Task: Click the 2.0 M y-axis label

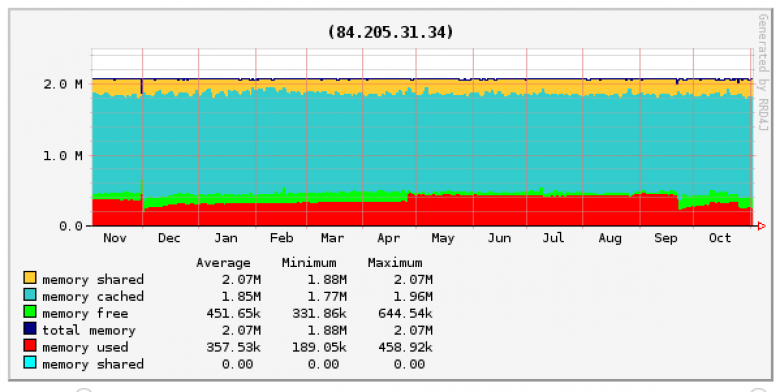Action: coord(63,84)
